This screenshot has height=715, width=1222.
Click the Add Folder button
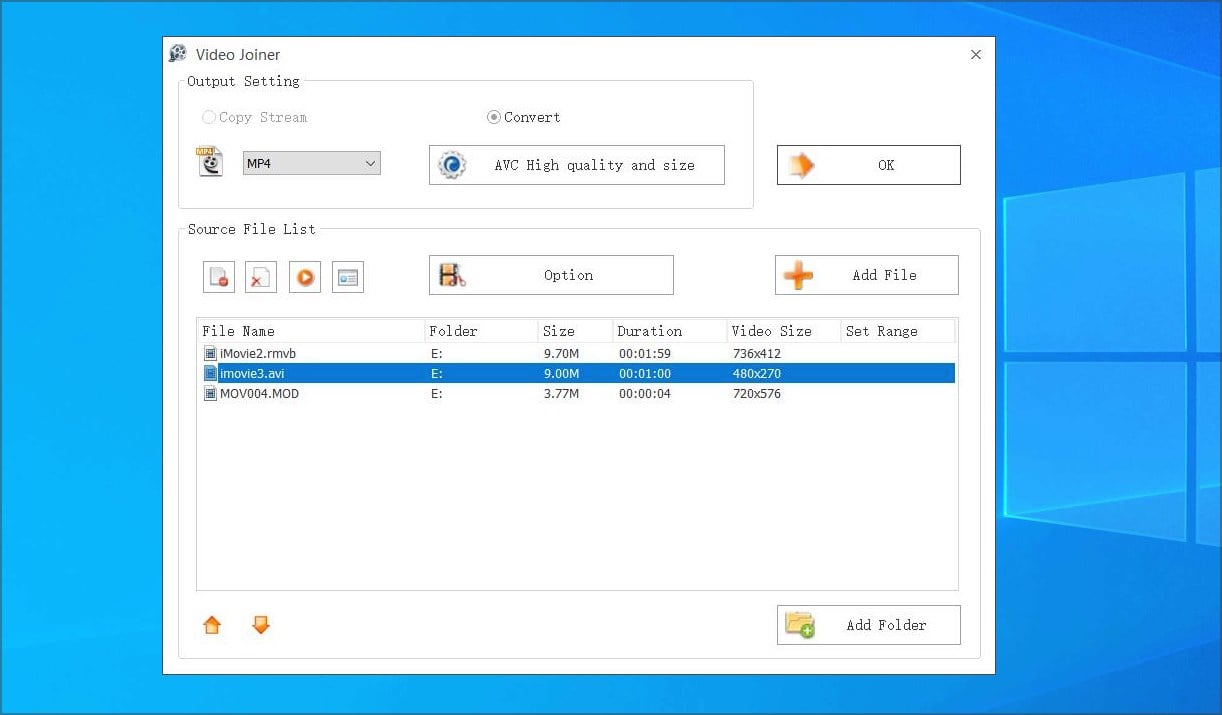click(869, 625)
